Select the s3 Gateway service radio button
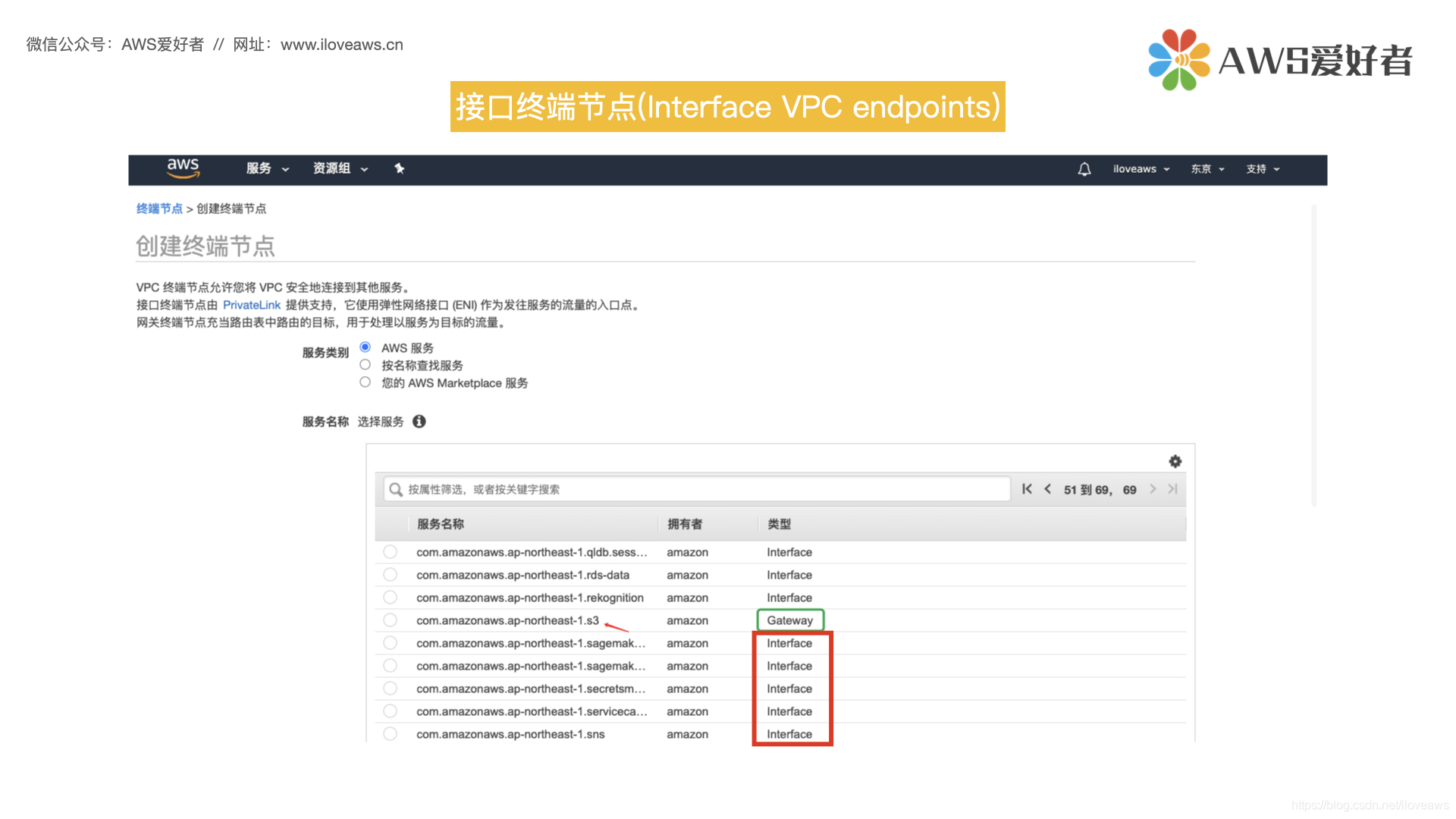The height and width of the screenshot is (819, 1456). click(390, 620)
